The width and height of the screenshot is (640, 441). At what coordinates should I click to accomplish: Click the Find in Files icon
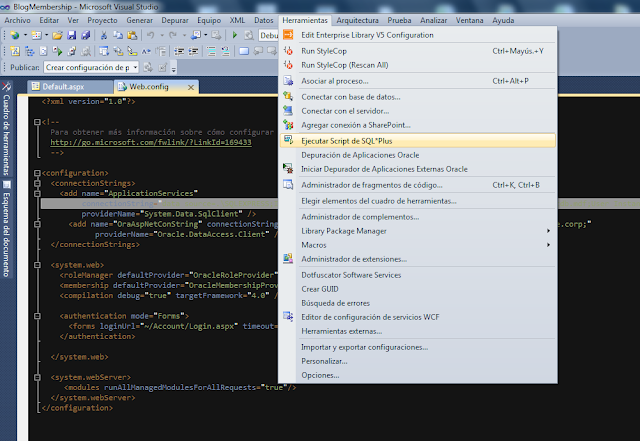click(249, 36)
